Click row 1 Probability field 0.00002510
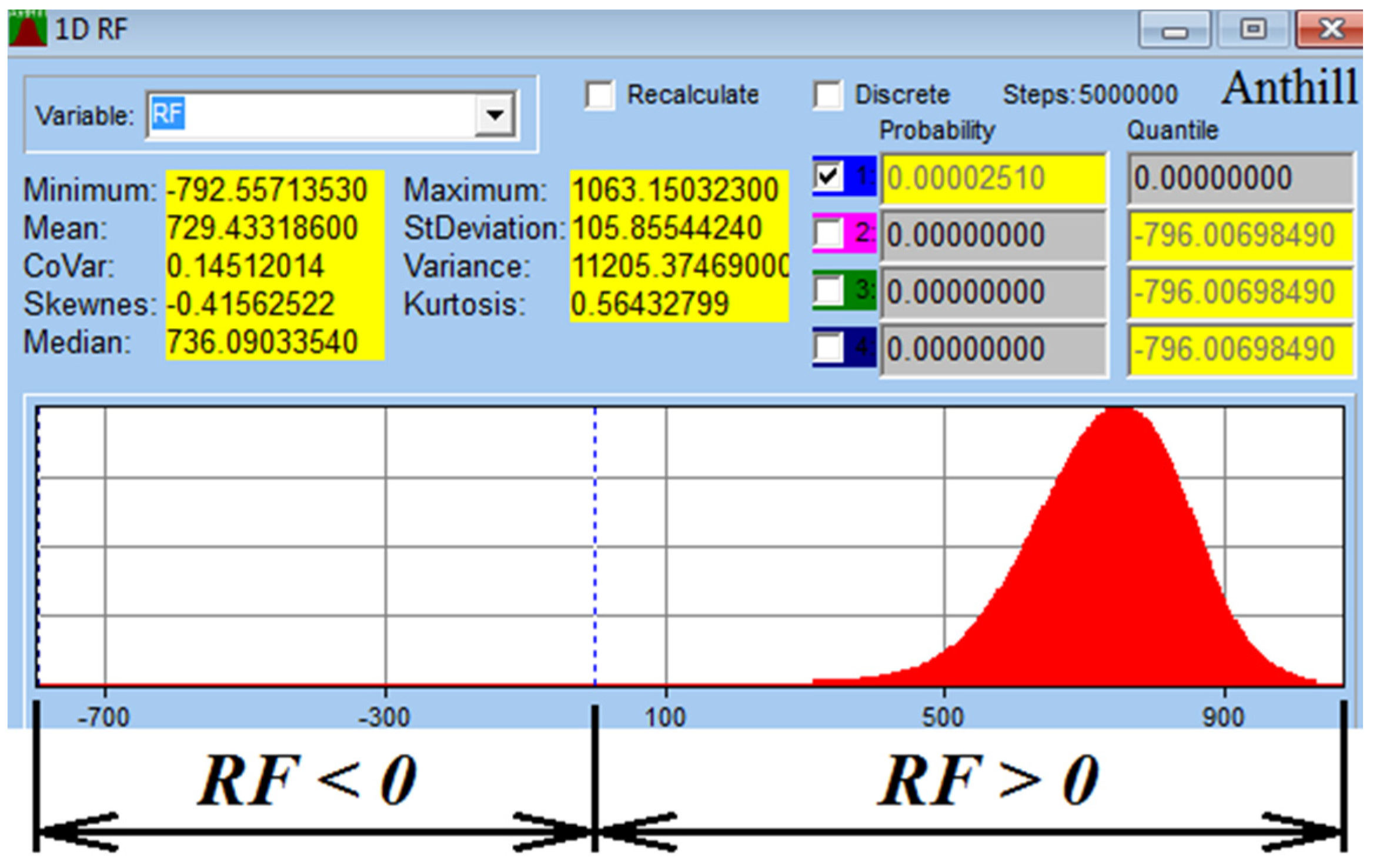The image size is (1373, 868). pos(993,178)
